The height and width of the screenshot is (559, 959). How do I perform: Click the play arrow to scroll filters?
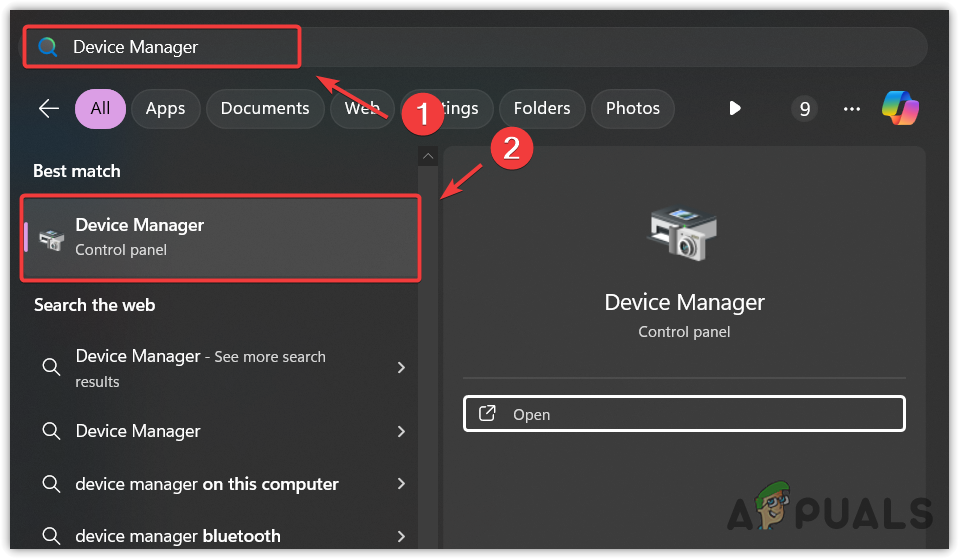[x=735, y=108]
